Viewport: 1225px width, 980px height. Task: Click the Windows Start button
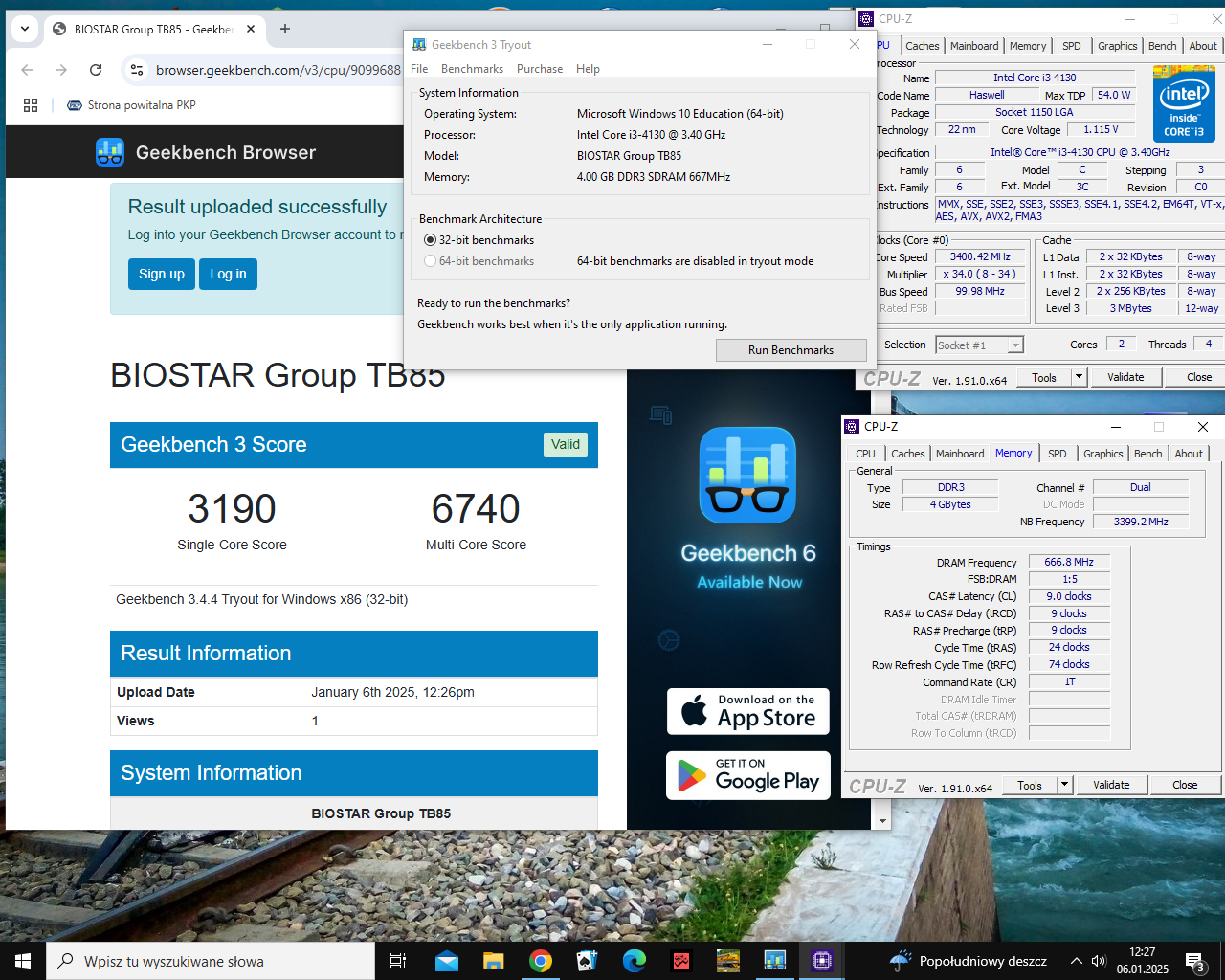[x=23, y=961]
